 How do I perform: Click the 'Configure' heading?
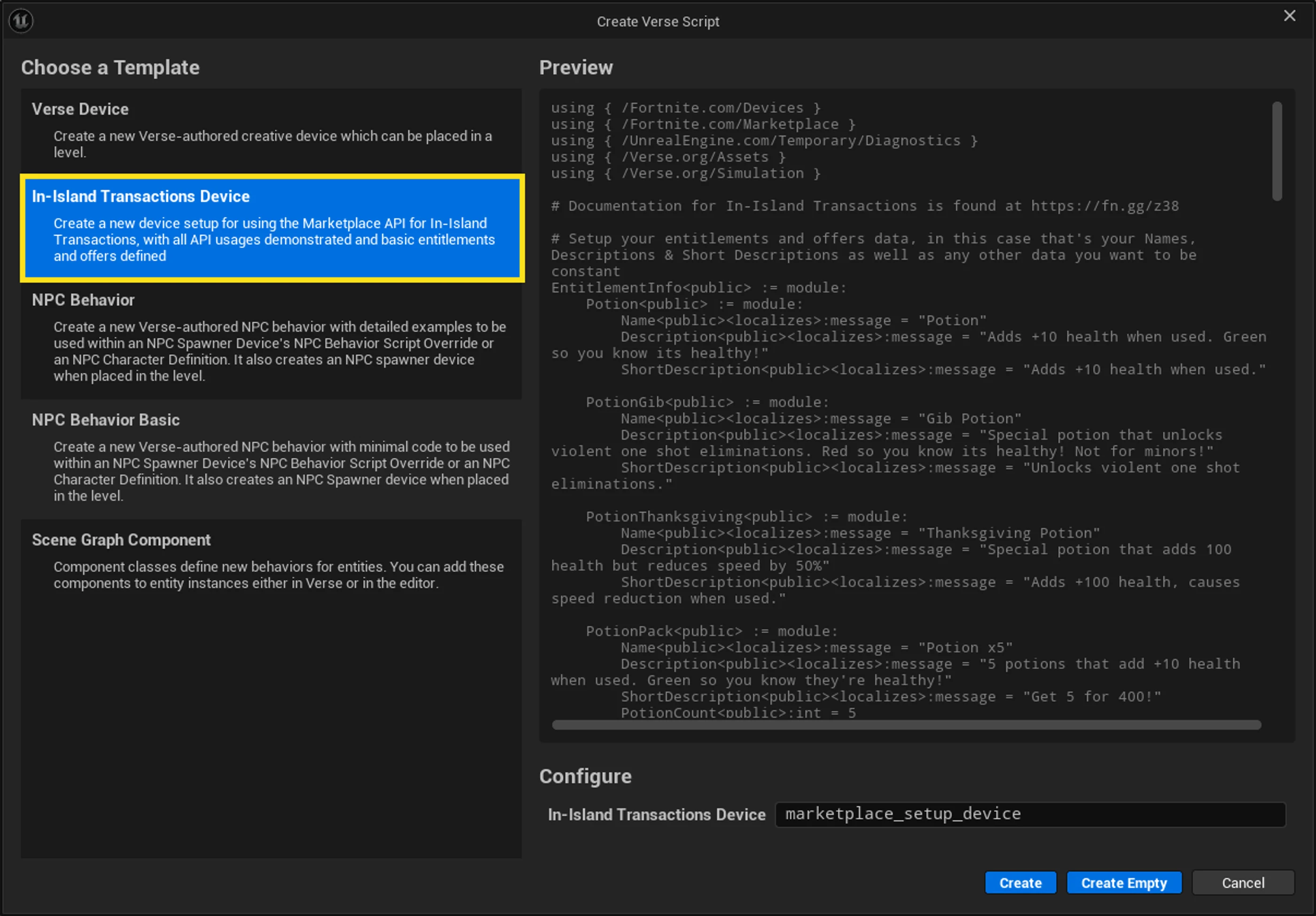pos(585,776)
